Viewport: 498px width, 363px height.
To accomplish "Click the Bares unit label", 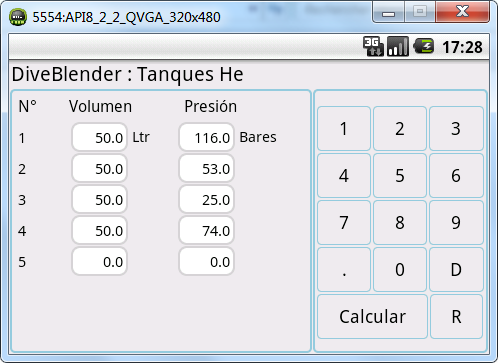I will [x=258, y=137].
